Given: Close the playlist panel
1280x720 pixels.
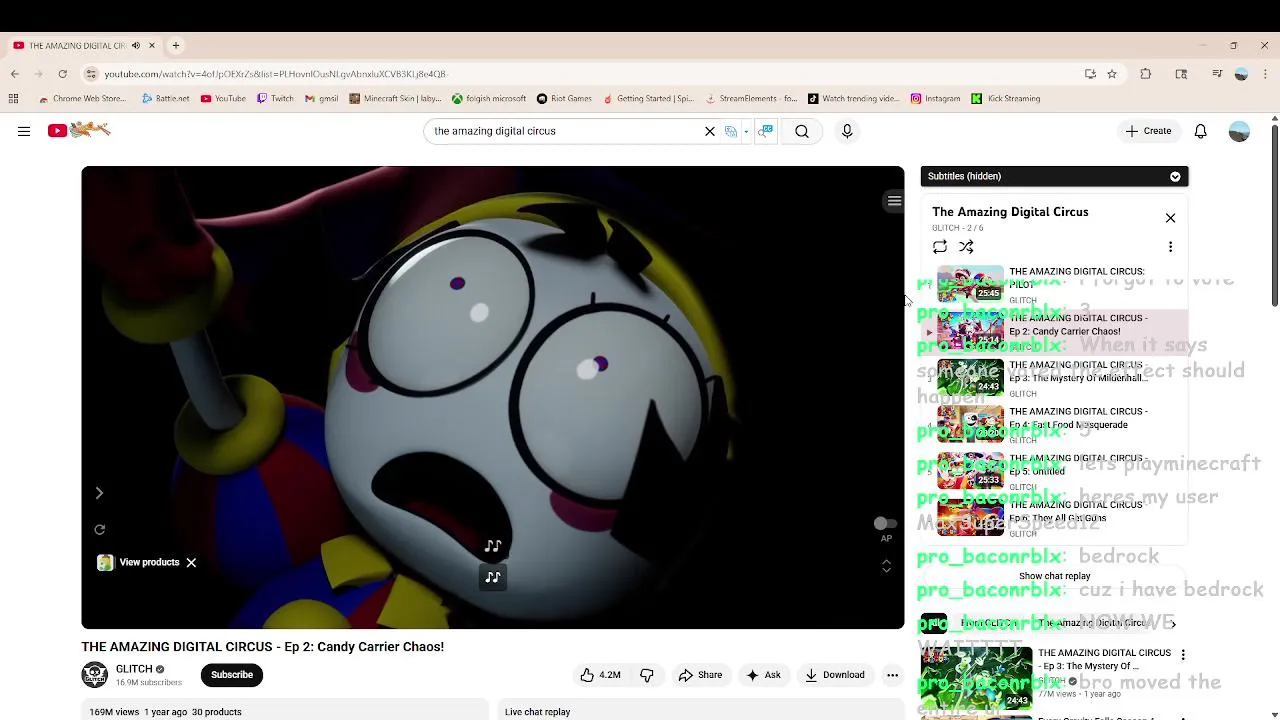Looking at the screenshot, I should pyautogui.click(x=1170, y=218).
